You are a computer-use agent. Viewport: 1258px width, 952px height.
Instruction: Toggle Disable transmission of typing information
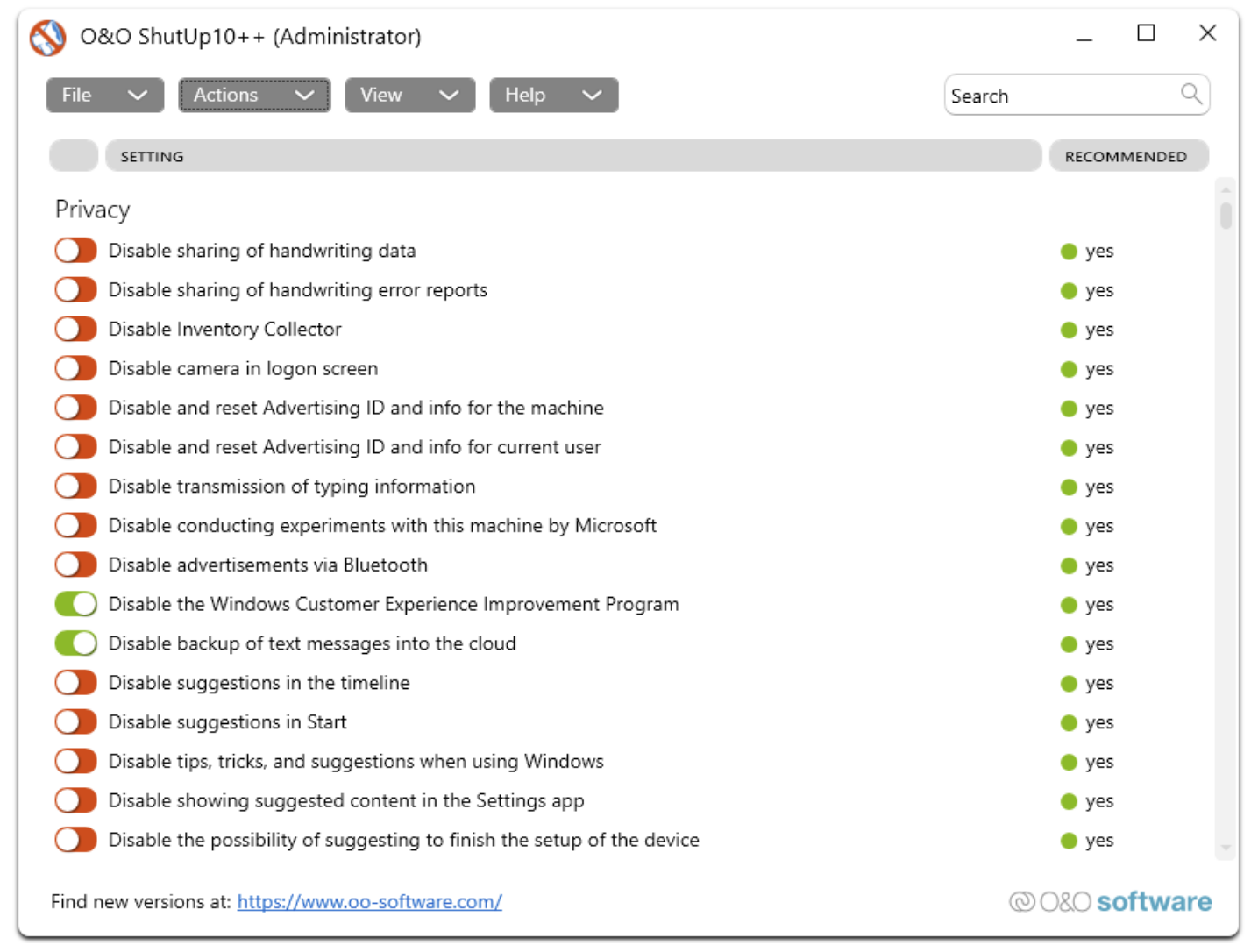click(x=75, y=487)
